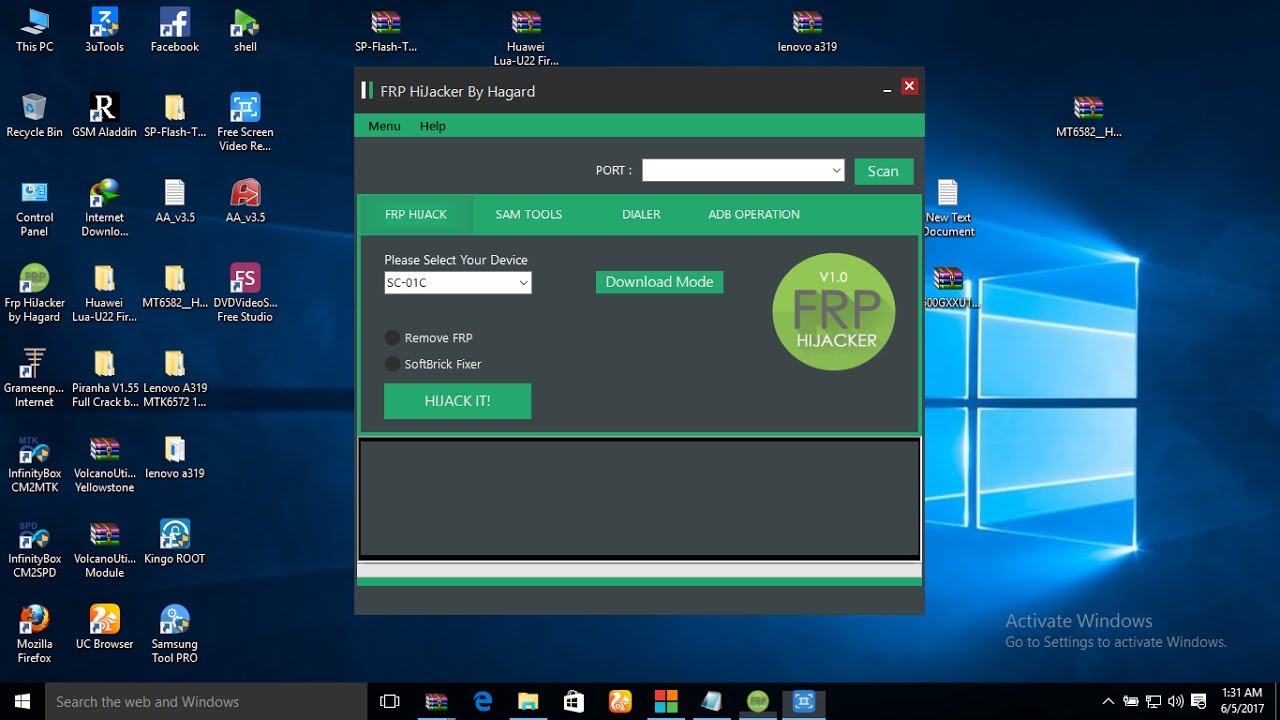
Task: Click the progress bar below the log
Action: coord(639,570)
